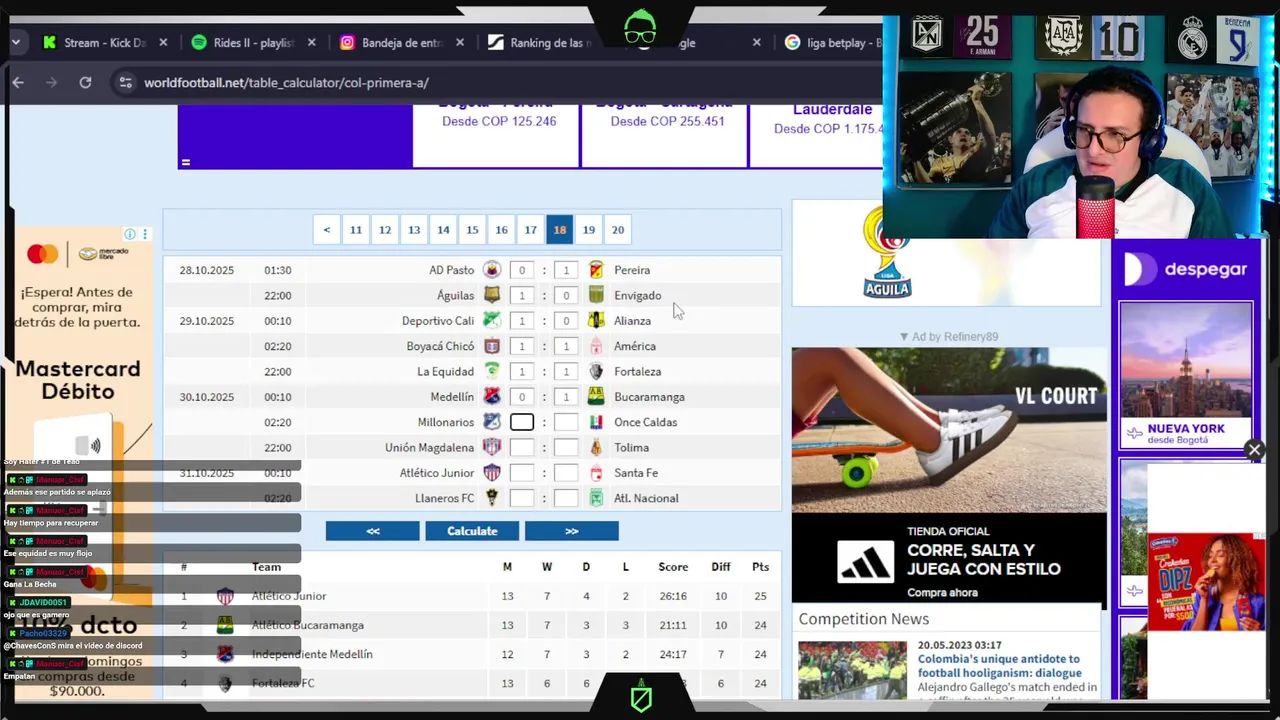Click the América team crest

click(x=596, y=346)
